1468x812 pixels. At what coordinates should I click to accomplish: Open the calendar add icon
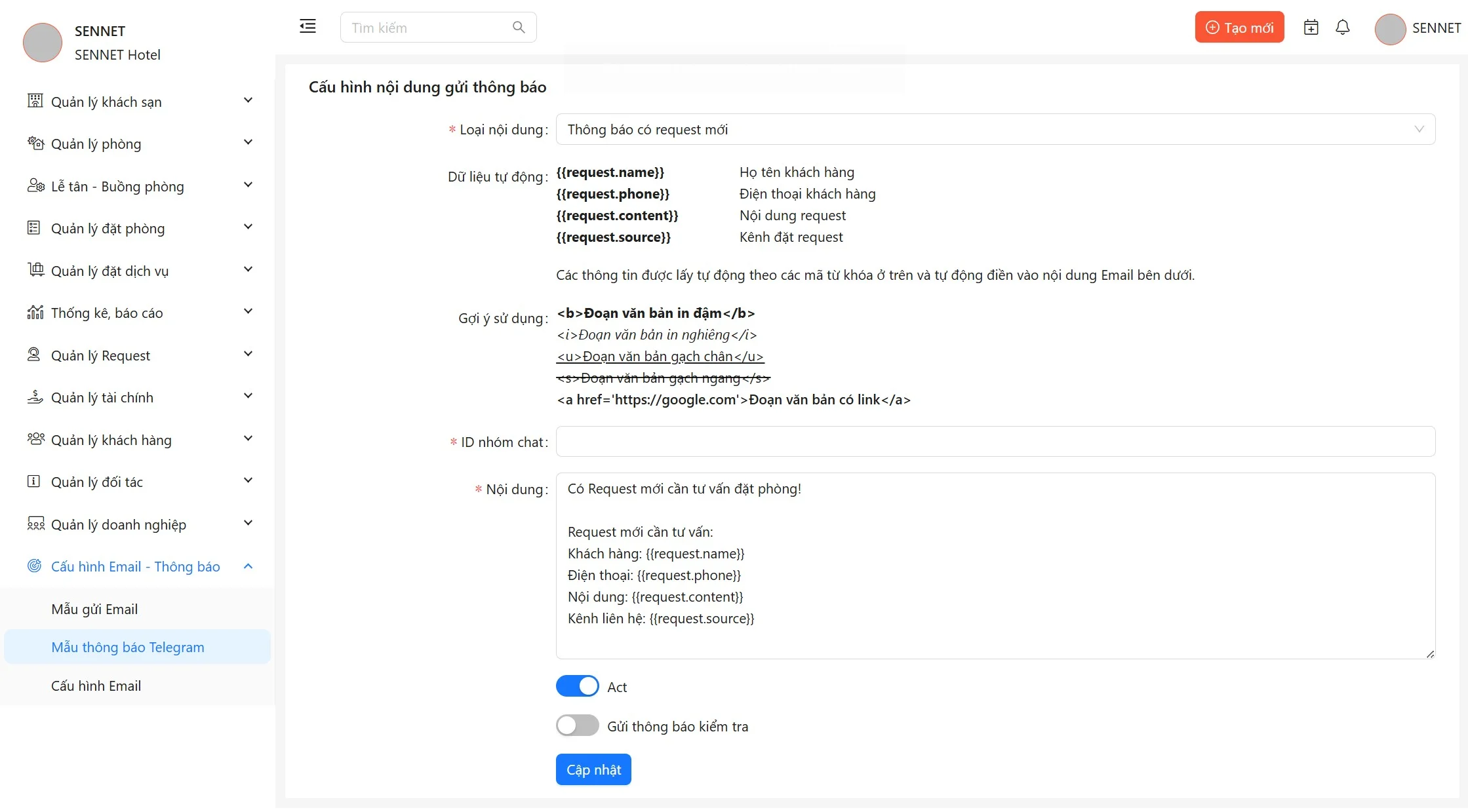[1311, 28]
